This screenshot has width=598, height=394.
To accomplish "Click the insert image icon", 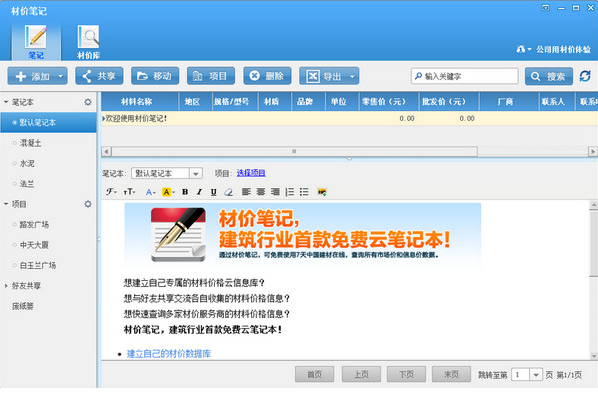I will 322,192.
